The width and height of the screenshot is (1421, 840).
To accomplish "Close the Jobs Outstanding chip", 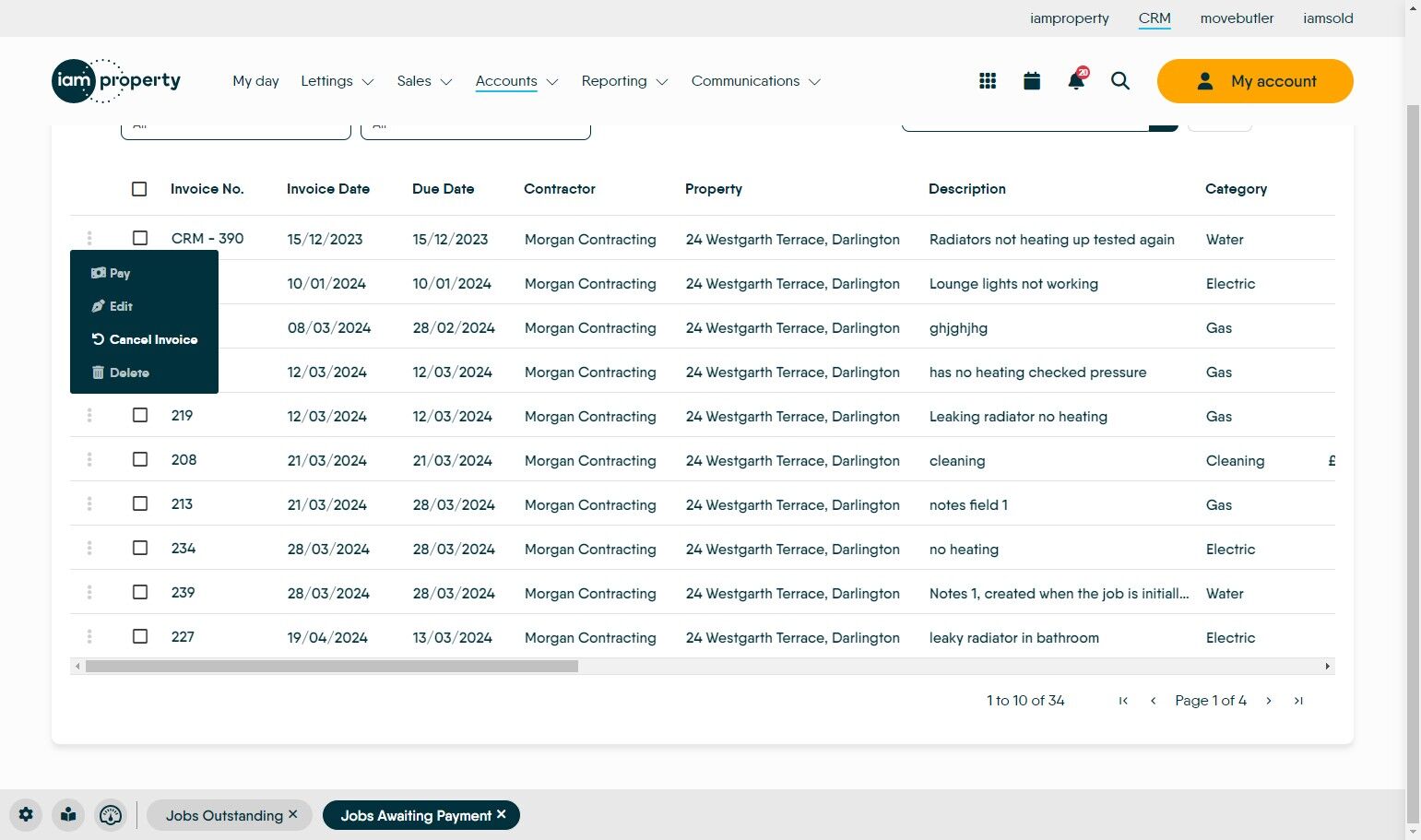I will point(293,814).
